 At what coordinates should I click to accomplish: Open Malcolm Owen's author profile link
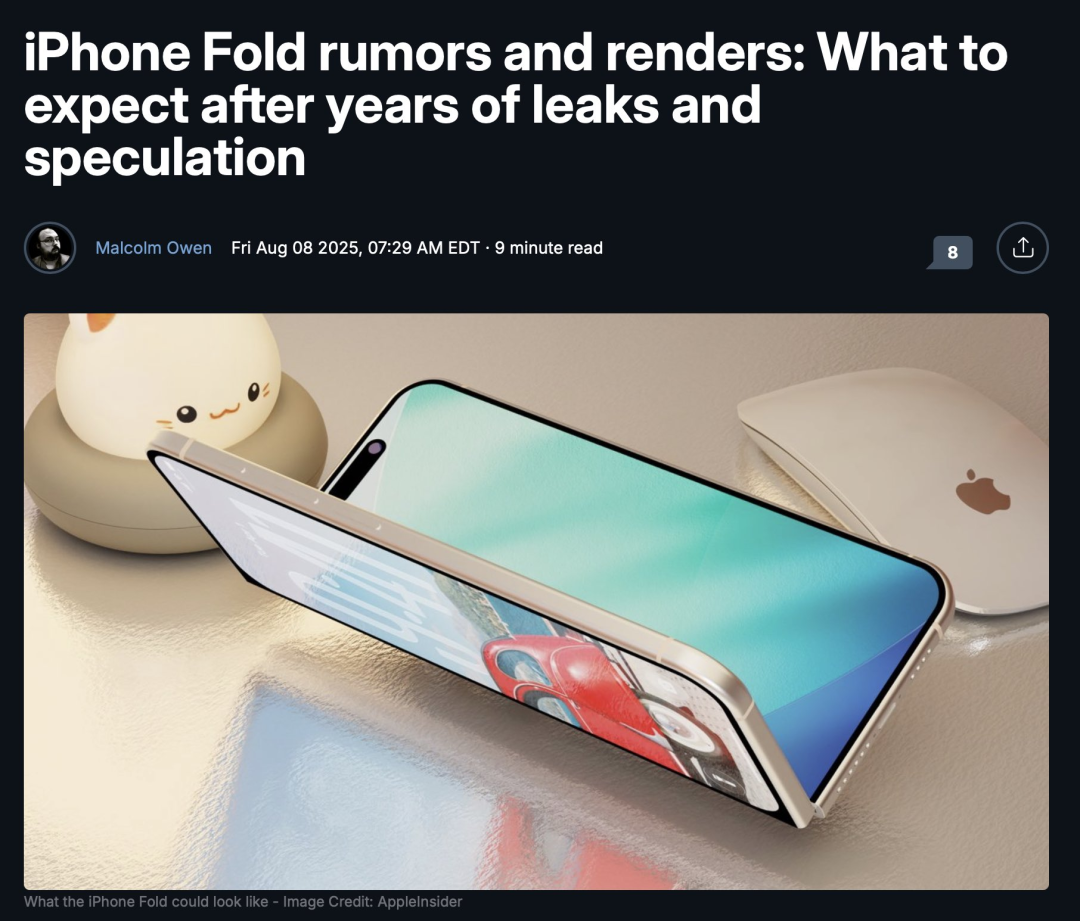point(153,248)
